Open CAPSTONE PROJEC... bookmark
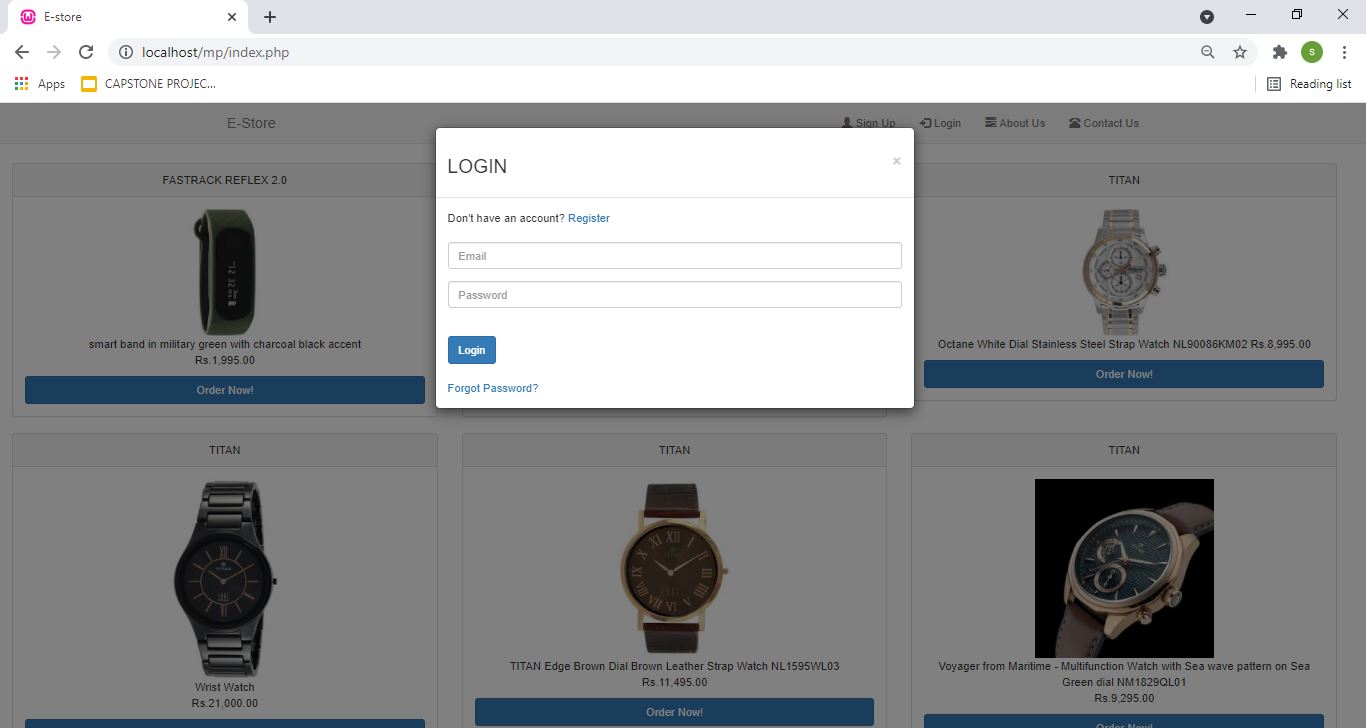 (x=148, y=84)
